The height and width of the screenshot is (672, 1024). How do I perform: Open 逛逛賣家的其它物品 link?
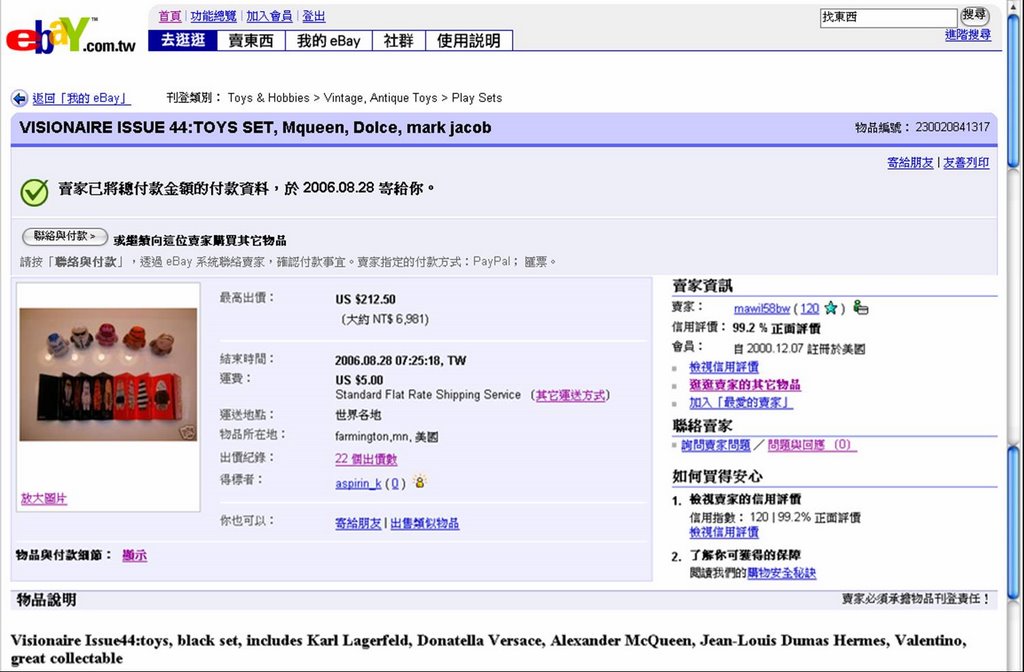744,385
